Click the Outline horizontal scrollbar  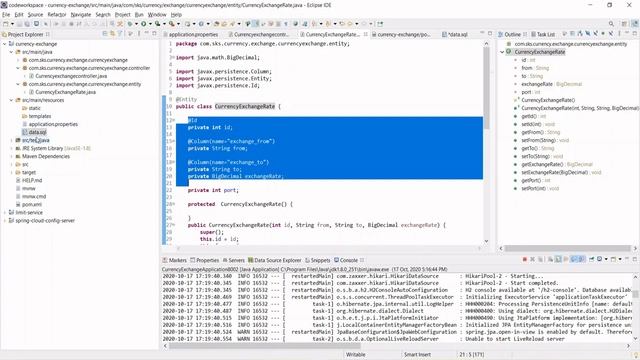[567, 248]
